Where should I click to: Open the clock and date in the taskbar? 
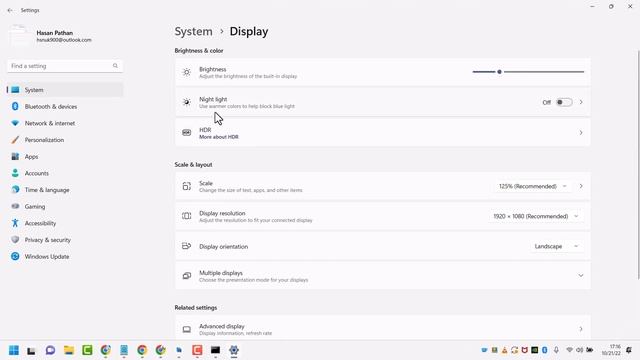611,350
